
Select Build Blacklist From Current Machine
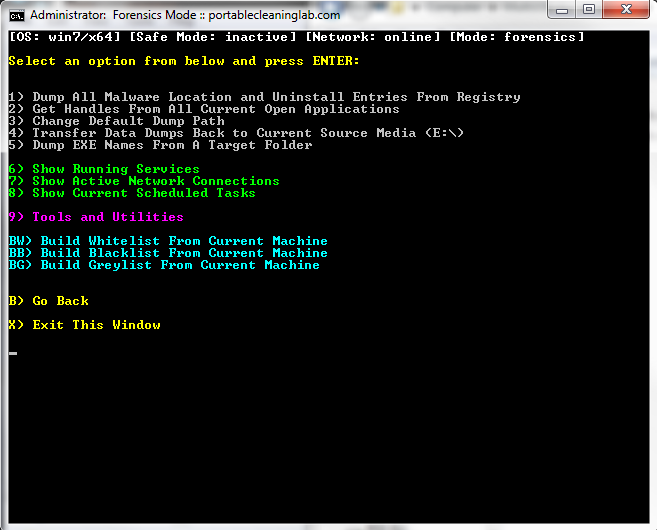click(x=168, y=253)
